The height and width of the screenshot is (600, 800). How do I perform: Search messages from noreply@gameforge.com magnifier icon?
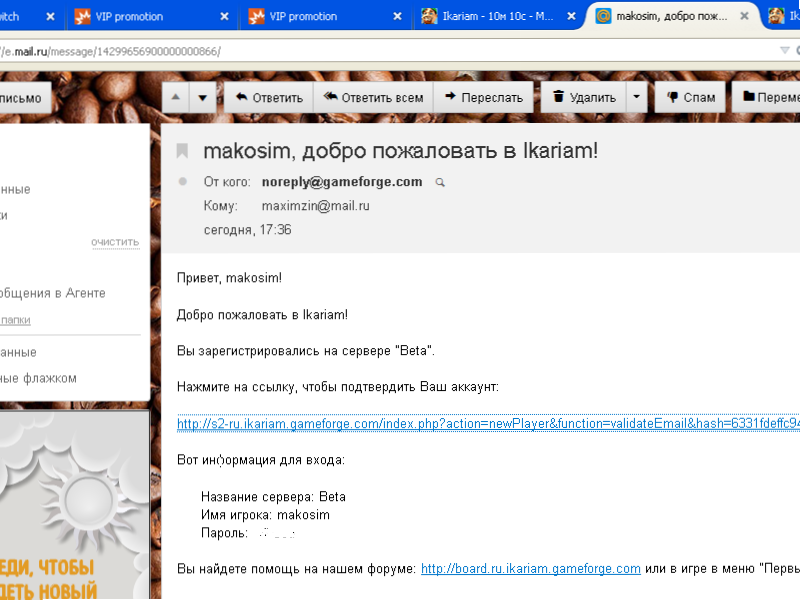coord(440,182)
